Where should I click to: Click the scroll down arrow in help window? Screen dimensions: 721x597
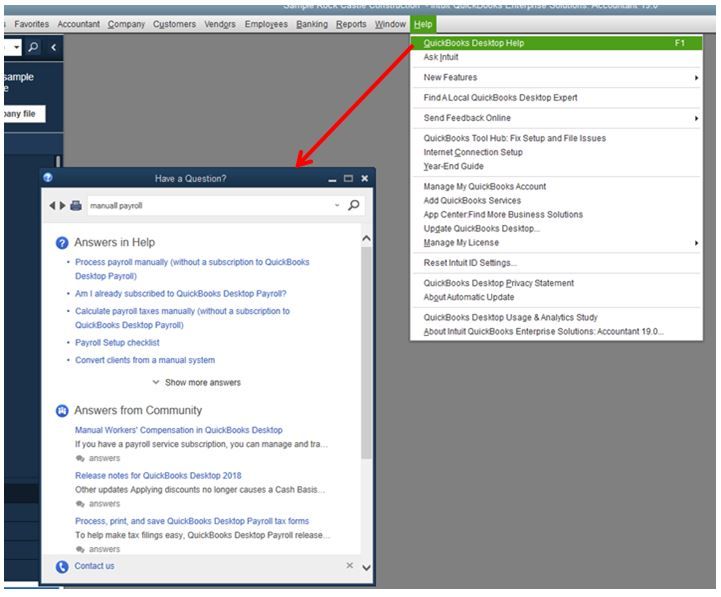point(366,568)
